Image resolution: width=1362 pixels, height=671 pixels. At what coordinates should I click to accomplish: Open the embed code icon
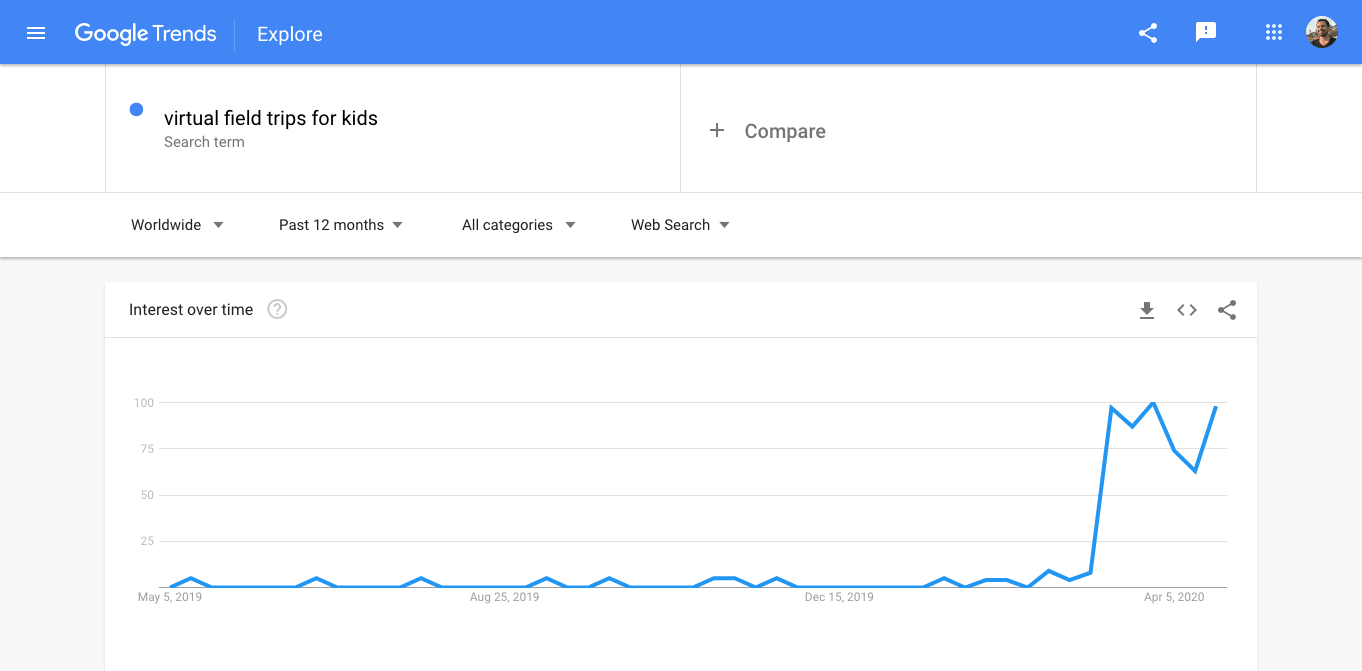pyautogui.click(x=1187, y=310)
